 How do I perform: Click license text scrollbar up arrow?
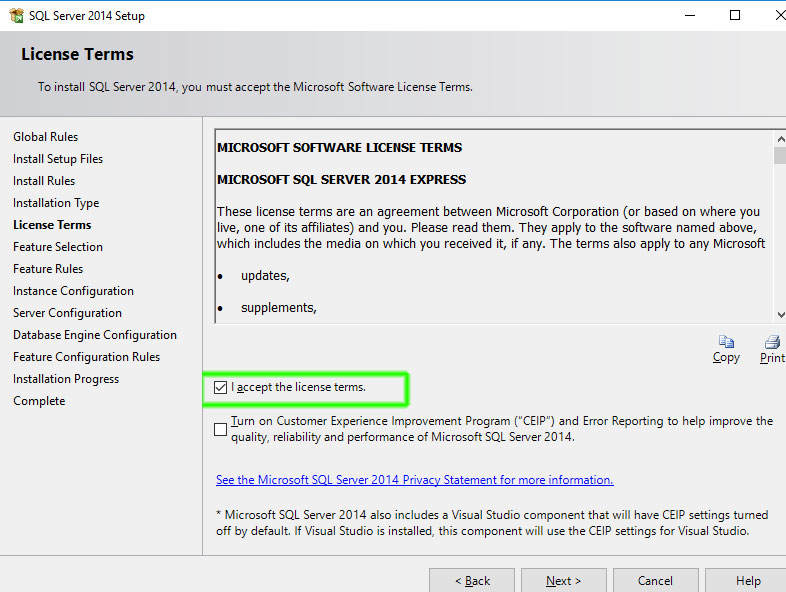pyautogui.click(x=780, y=139)
